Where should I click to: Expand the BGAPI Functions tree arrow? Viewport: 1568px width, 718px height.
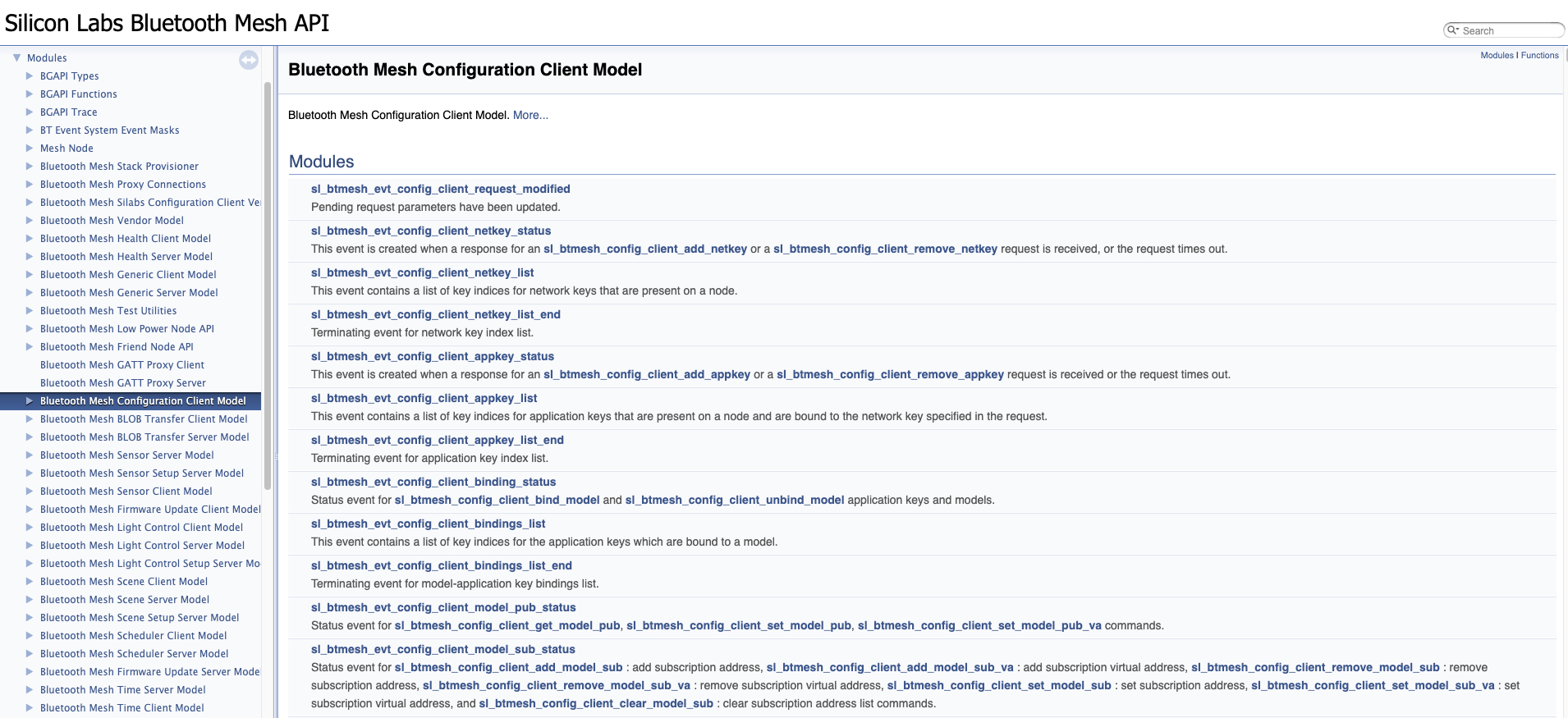tap(30, 94)
